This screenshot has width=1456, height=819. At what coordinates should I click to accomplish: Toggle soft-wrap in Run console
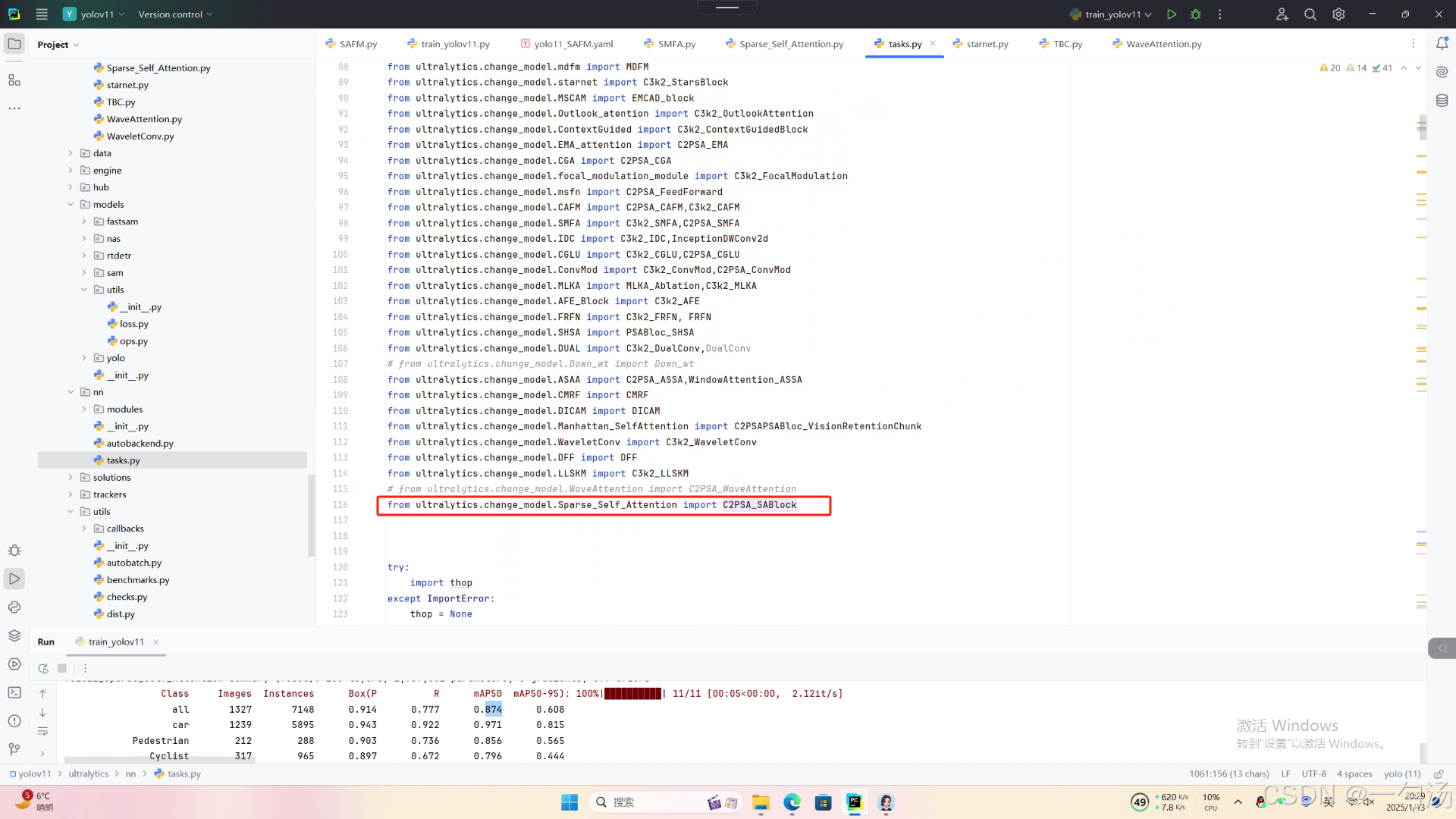[x=42, y=732]
